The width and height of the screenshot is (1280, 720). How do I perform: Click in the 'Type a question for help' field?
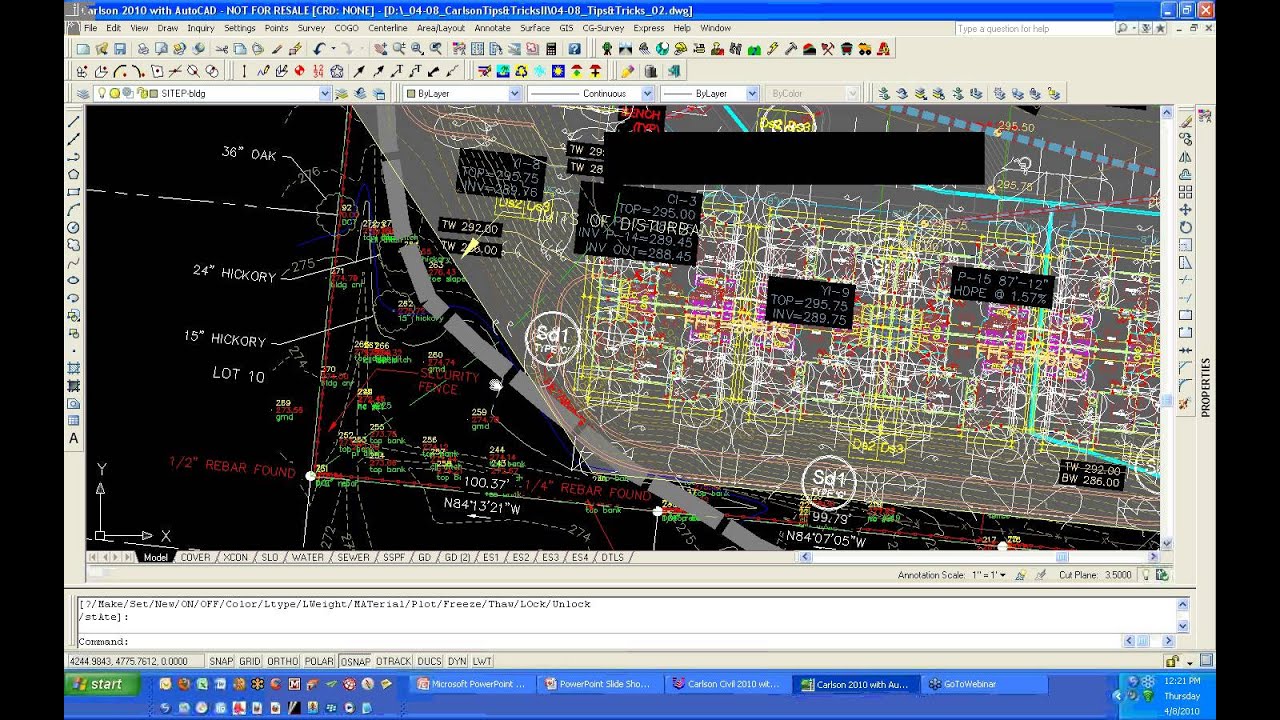(1034, 29)
